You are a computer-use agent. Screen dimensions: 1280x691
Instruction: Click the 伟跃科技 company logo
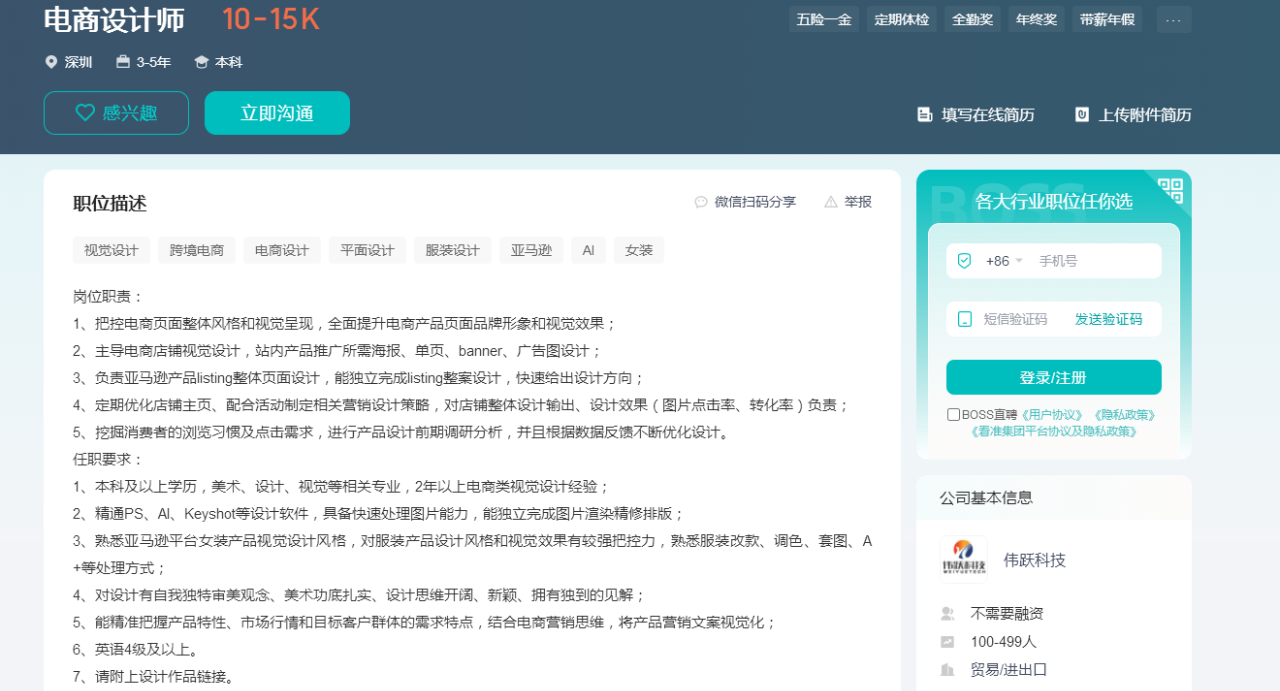[963, 559]
